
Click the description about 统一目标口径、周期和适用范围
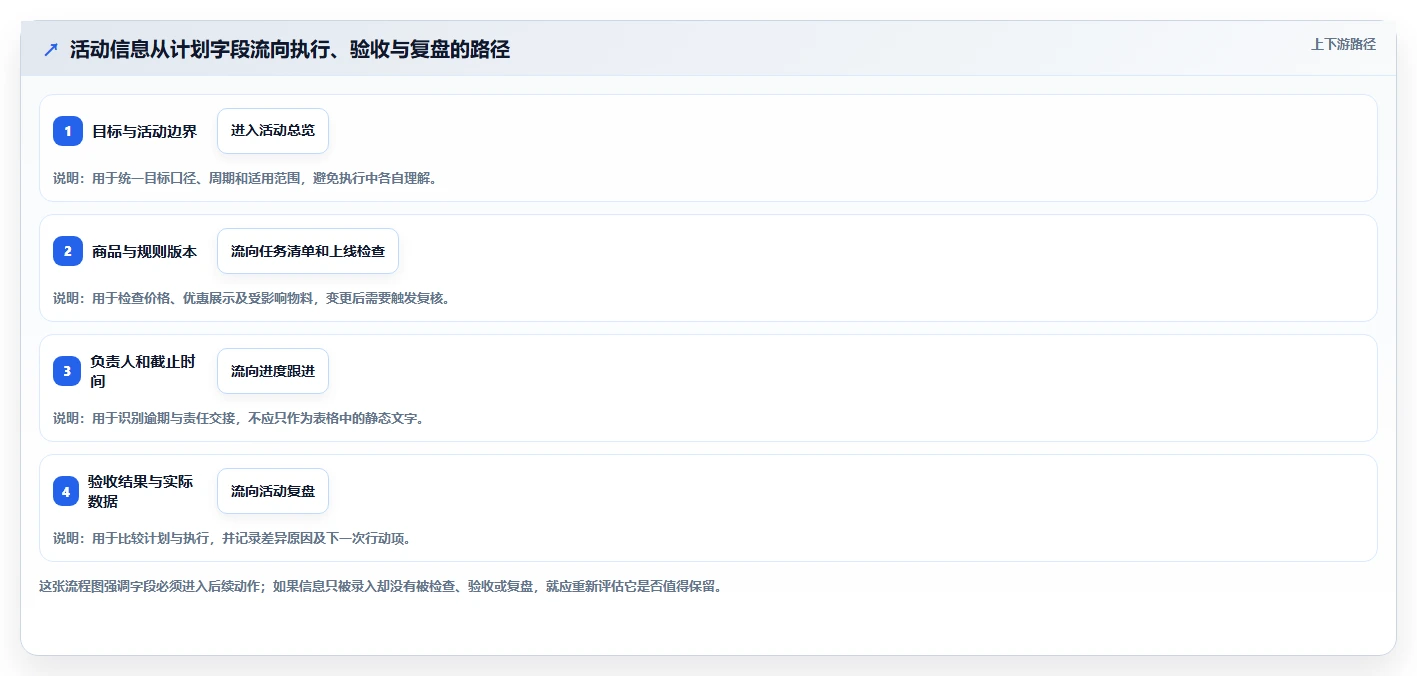tap(246, 178)
